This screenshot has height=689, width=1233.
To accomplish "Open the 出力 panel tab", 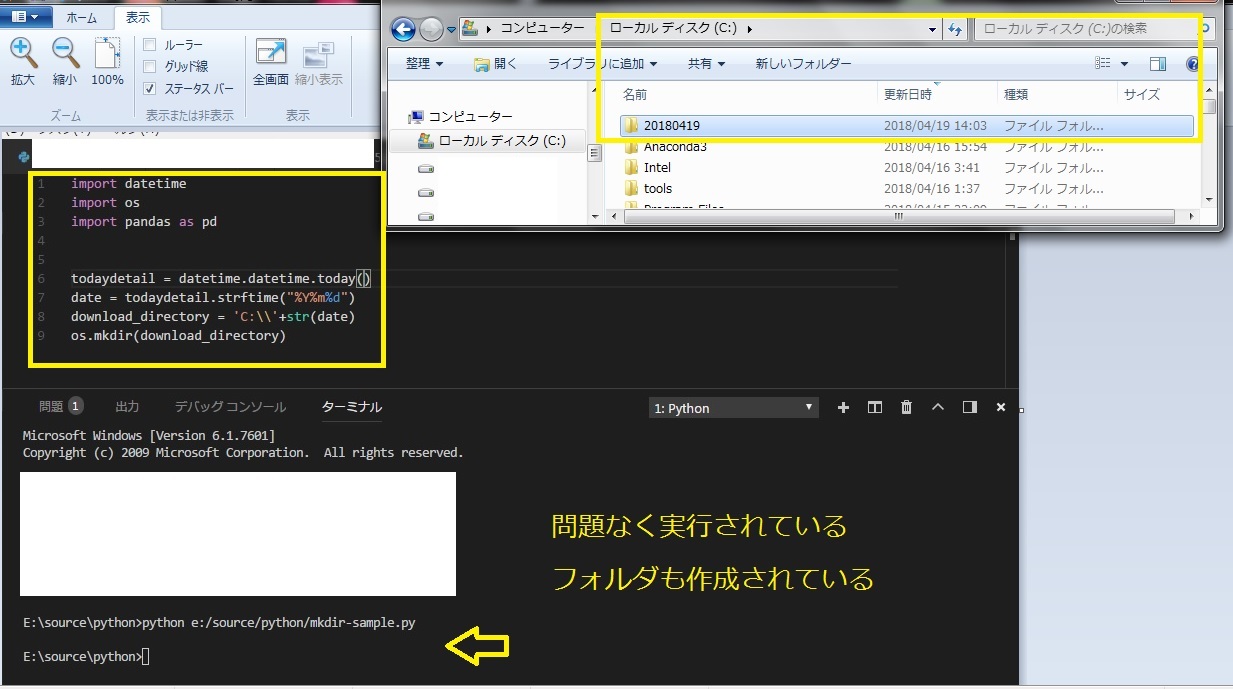I will tap(127, 407).
